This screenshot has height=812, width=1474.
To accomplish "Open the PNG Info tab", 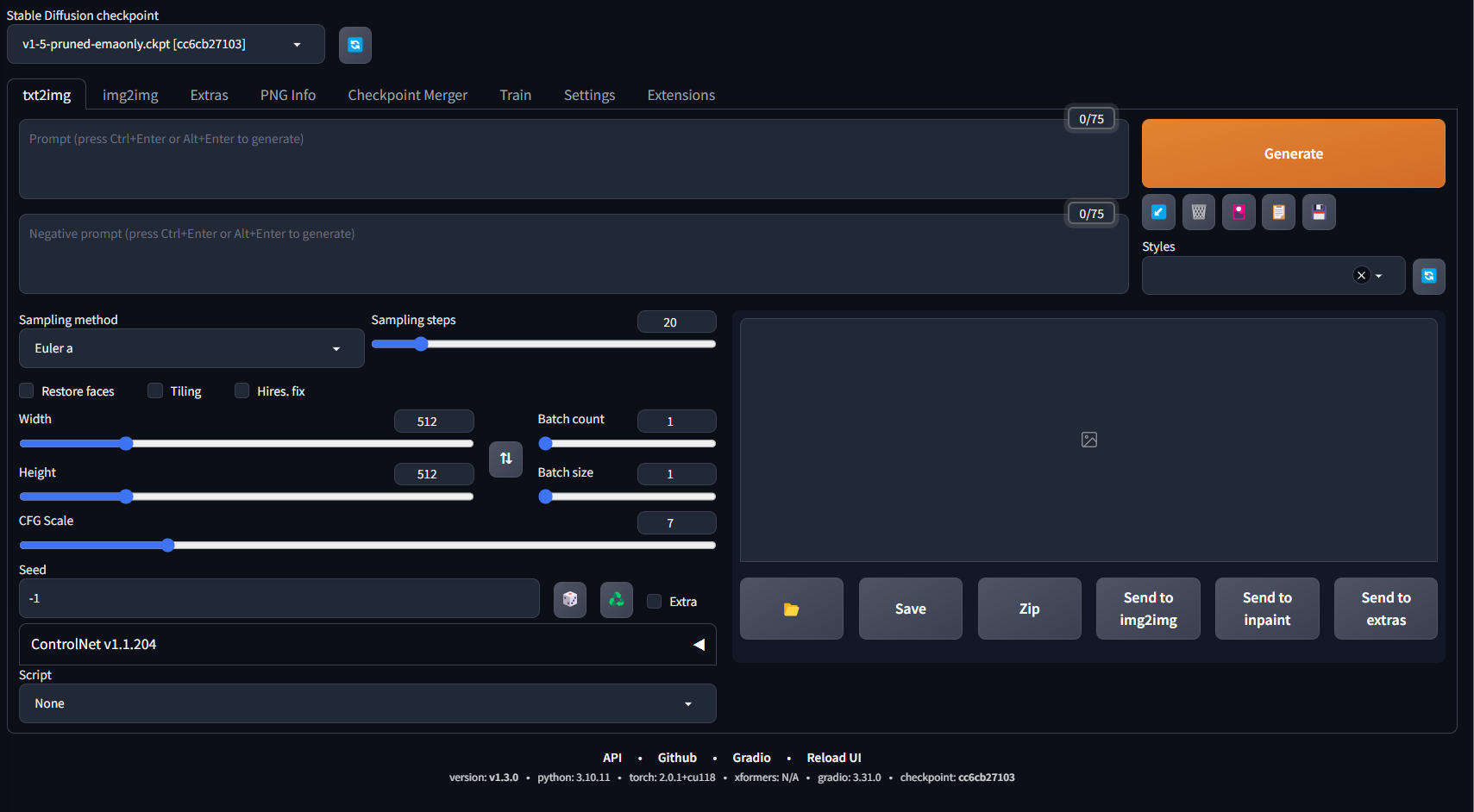I will pos(288,95).
